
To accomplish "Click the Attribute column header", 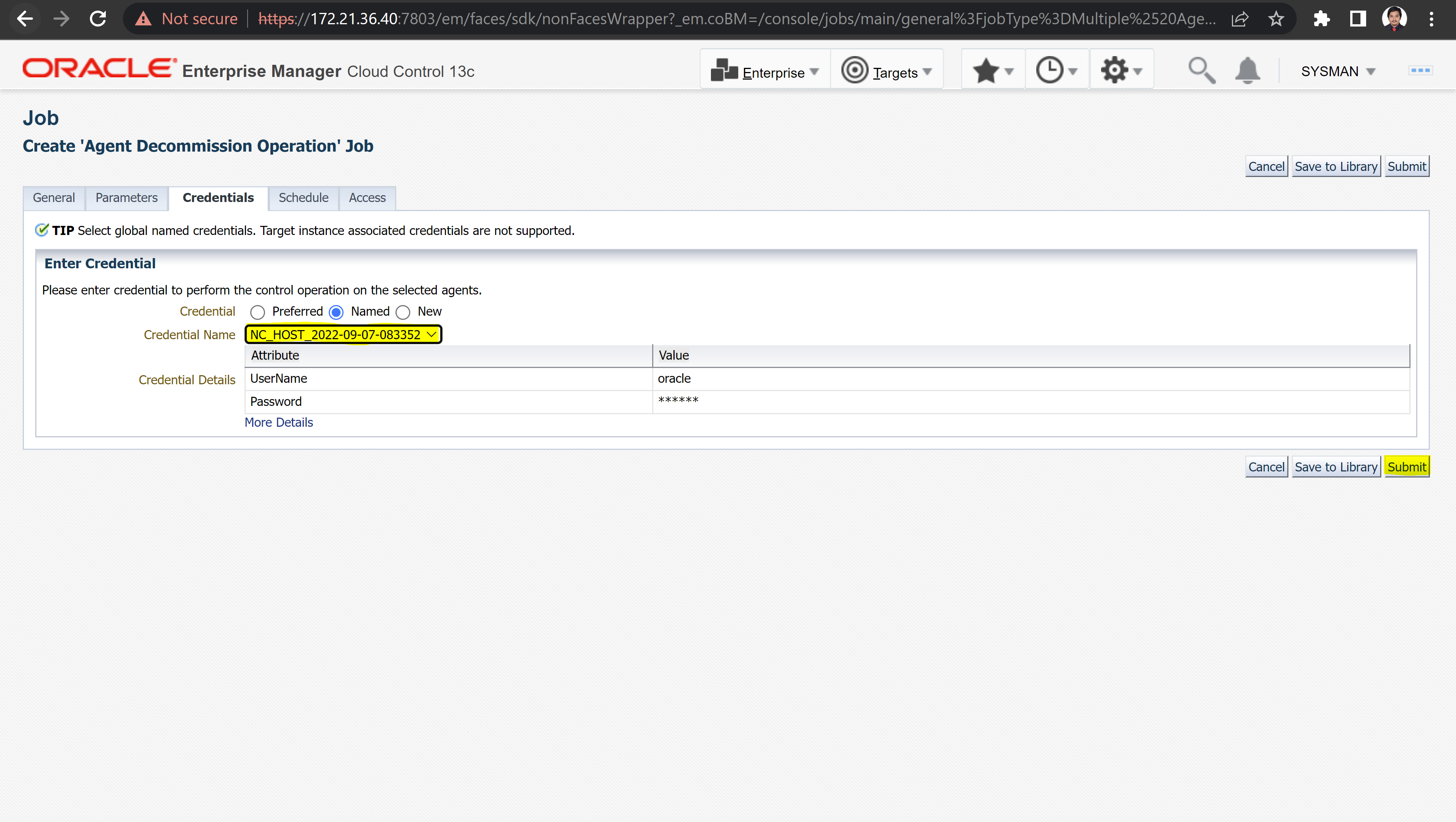I will [449, 356].
